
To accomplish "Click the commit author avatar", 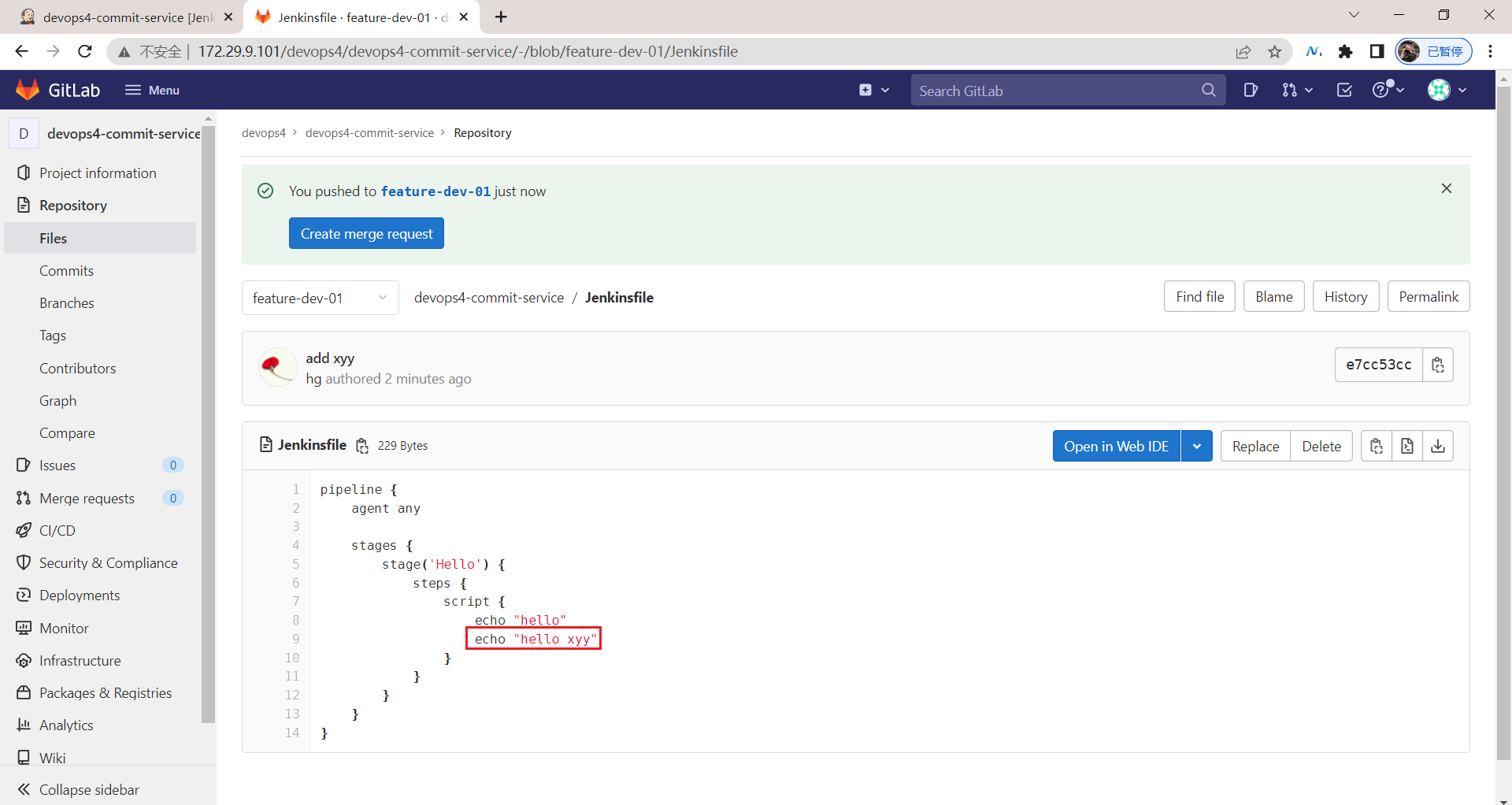I will [277, 367].
